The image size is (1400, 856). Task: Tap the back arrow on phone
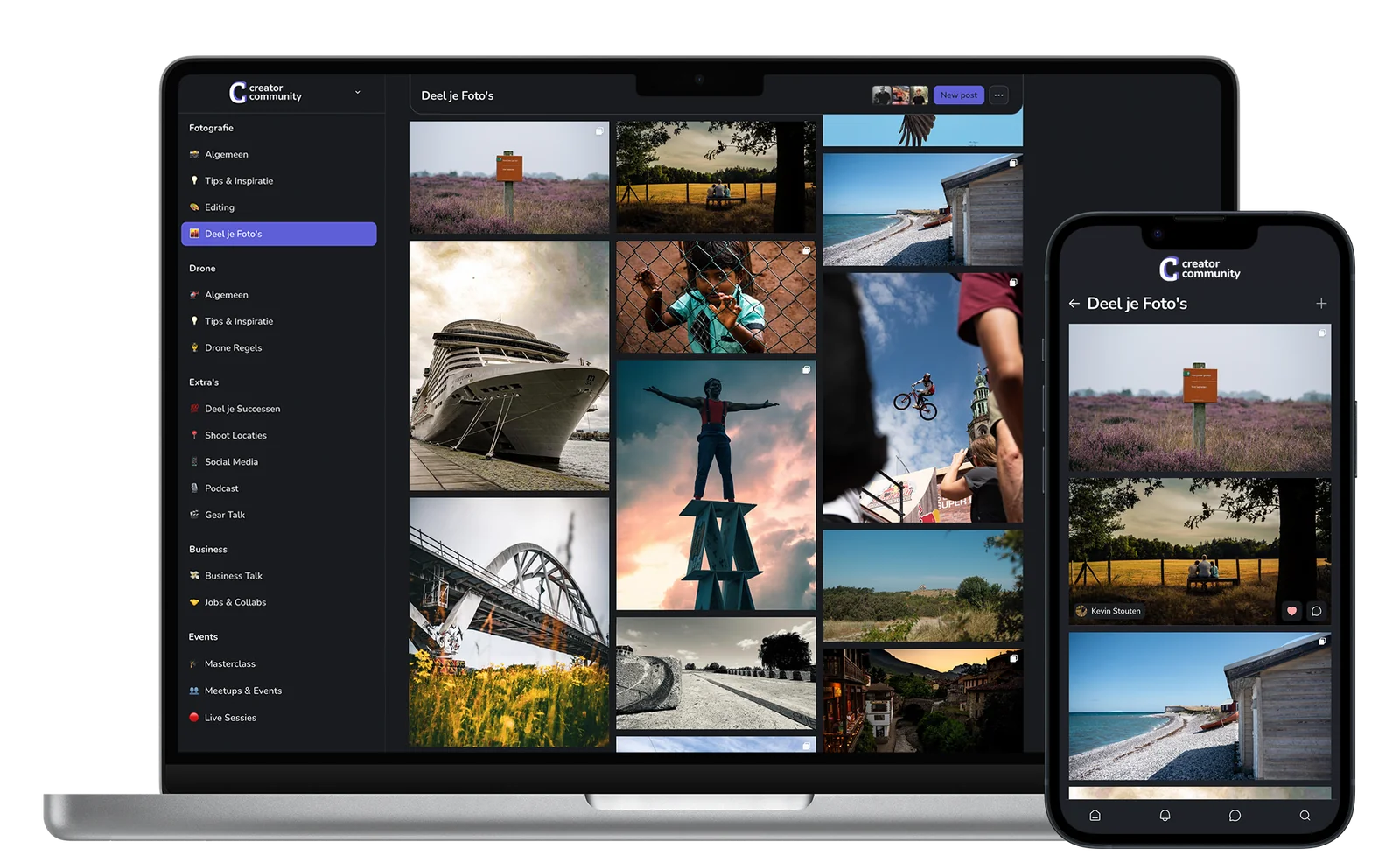pyautogui.click(x=1074, y=304)
